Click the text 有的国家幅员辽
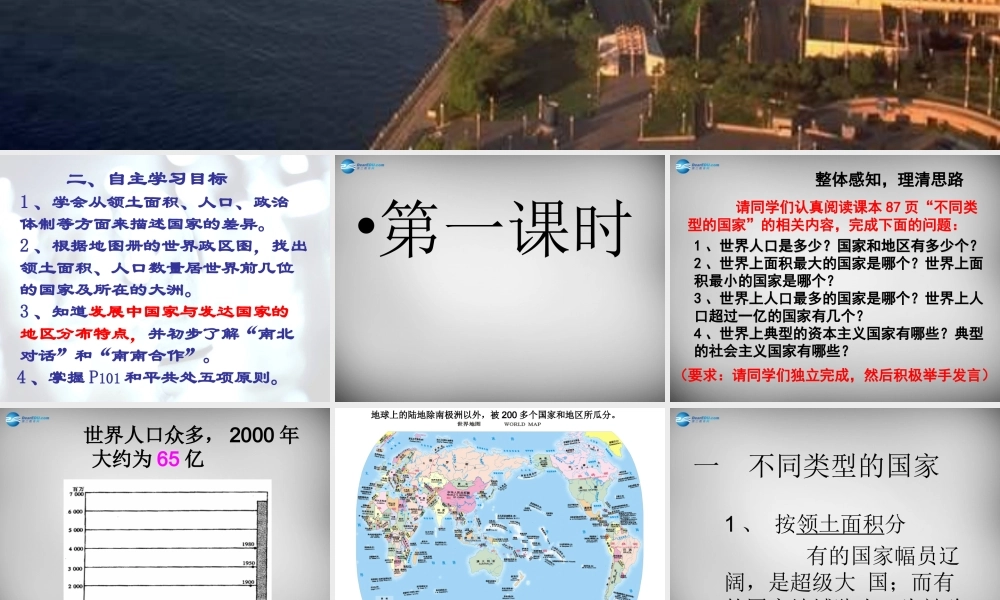Viewport: 1000px width, 600px height. (x=883, y=555)
